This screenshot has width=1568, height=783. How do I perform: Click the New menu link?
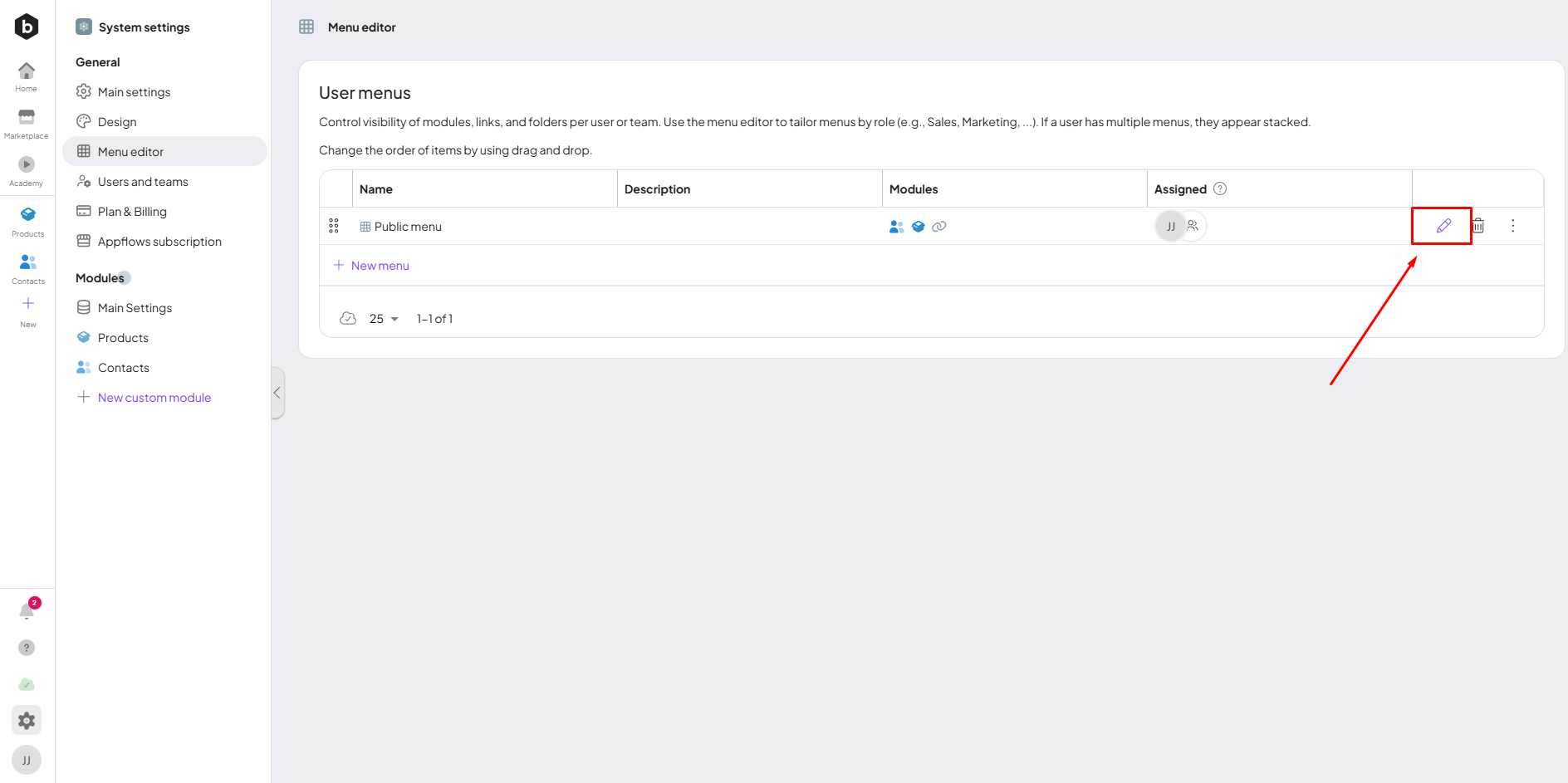[x=380, y=266]
